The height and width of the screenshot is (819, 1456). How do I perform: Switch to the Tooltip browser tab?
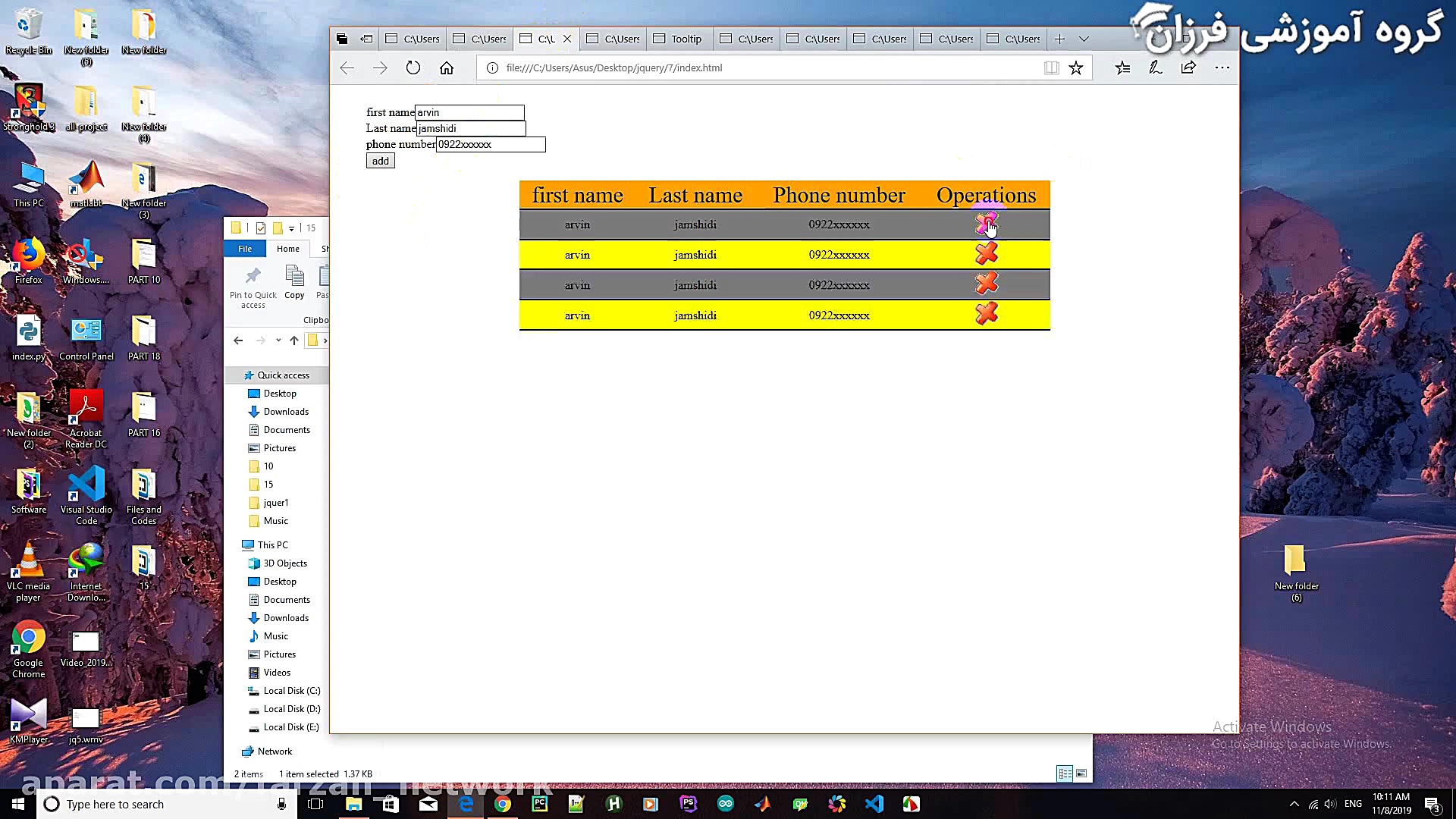coord(686,39)
